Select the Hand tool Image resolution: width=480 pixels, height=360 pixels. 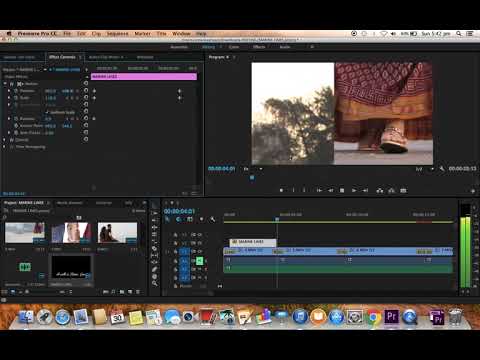tap(155, 276)
